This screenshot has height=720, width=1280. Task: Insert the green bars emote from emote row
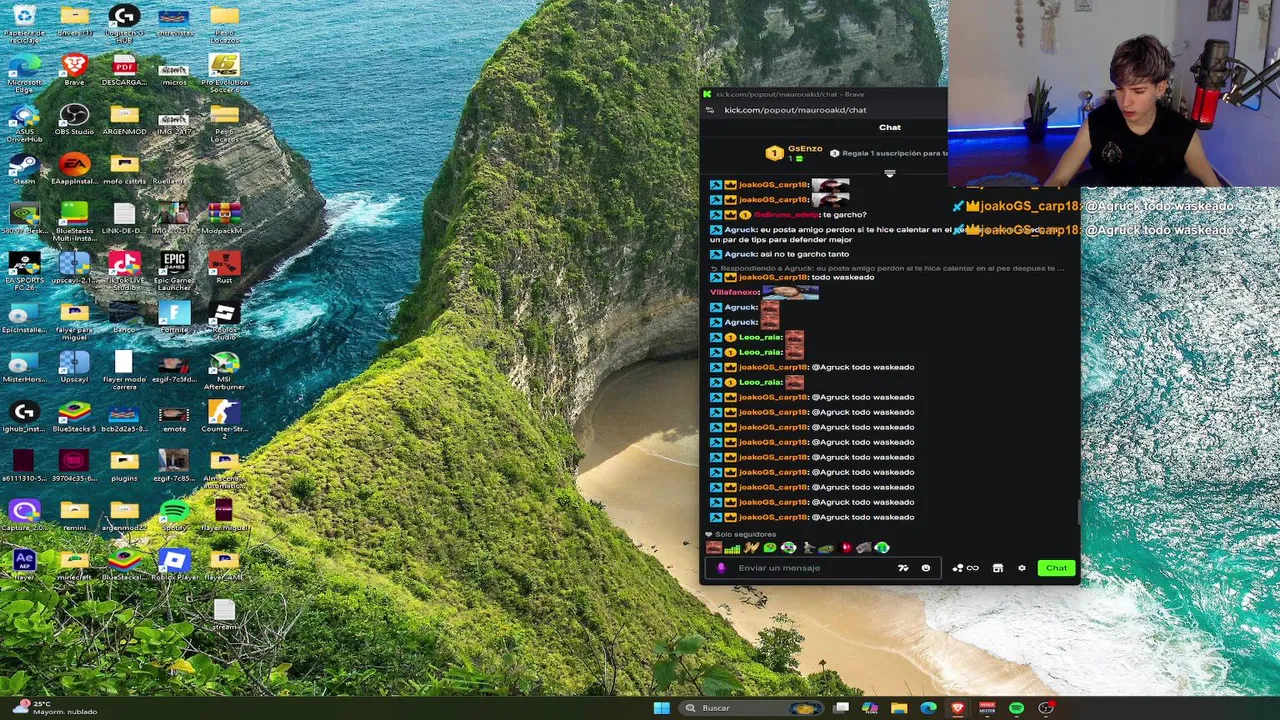click(x=732, y=548)
